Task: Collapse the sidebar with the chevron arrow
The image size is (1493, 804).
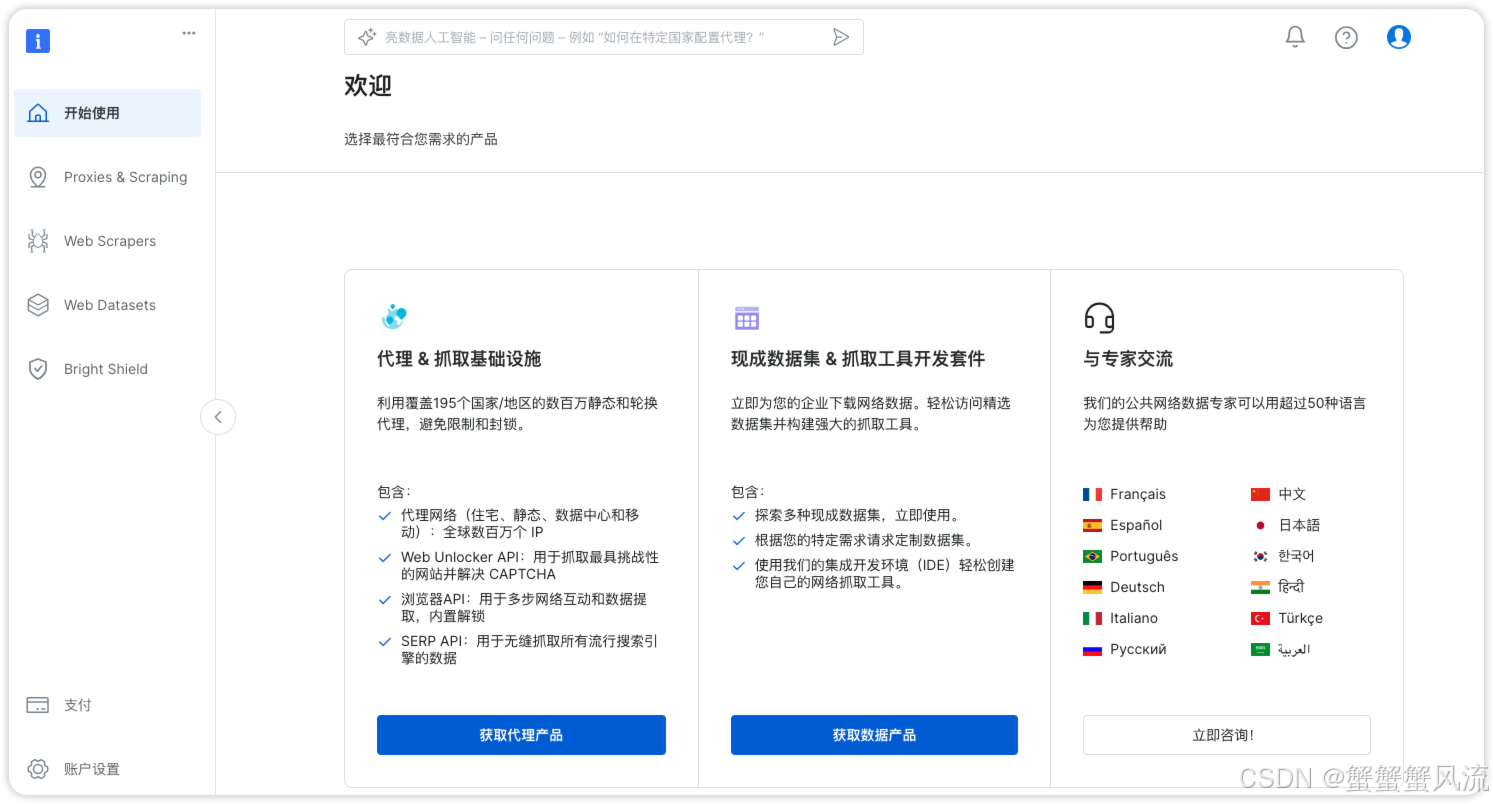Action: tap(218, 417)
